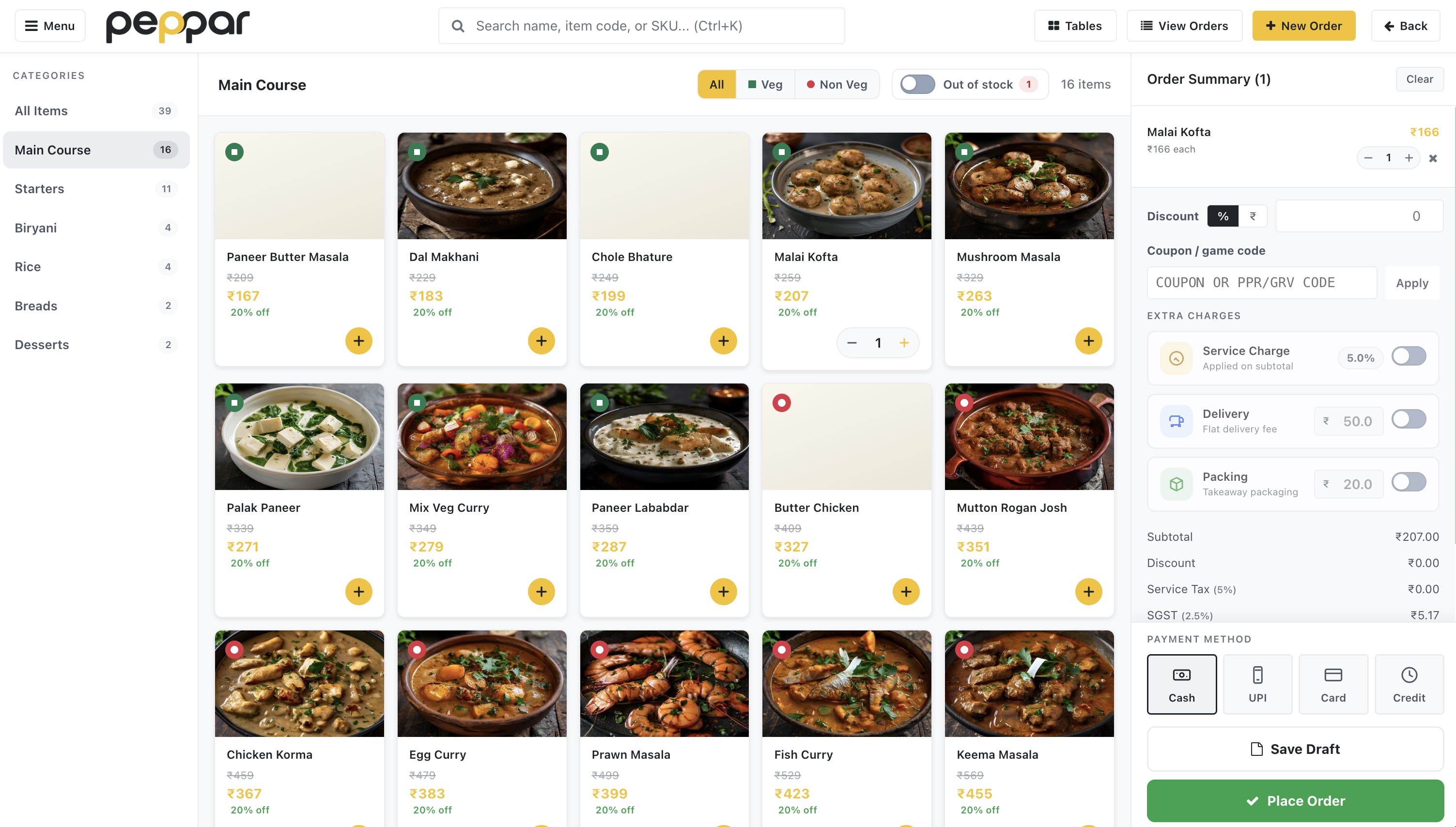1456x827 pixels.
Task: Select Desserts category
Action: 96,345
